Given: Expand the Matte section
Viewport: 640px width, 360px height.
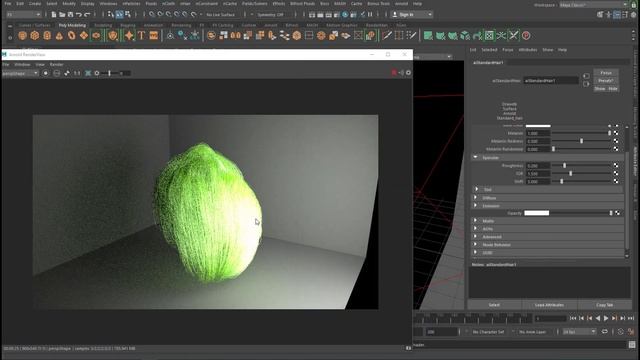Looking at the screenshot, I should tap(476, 221).
